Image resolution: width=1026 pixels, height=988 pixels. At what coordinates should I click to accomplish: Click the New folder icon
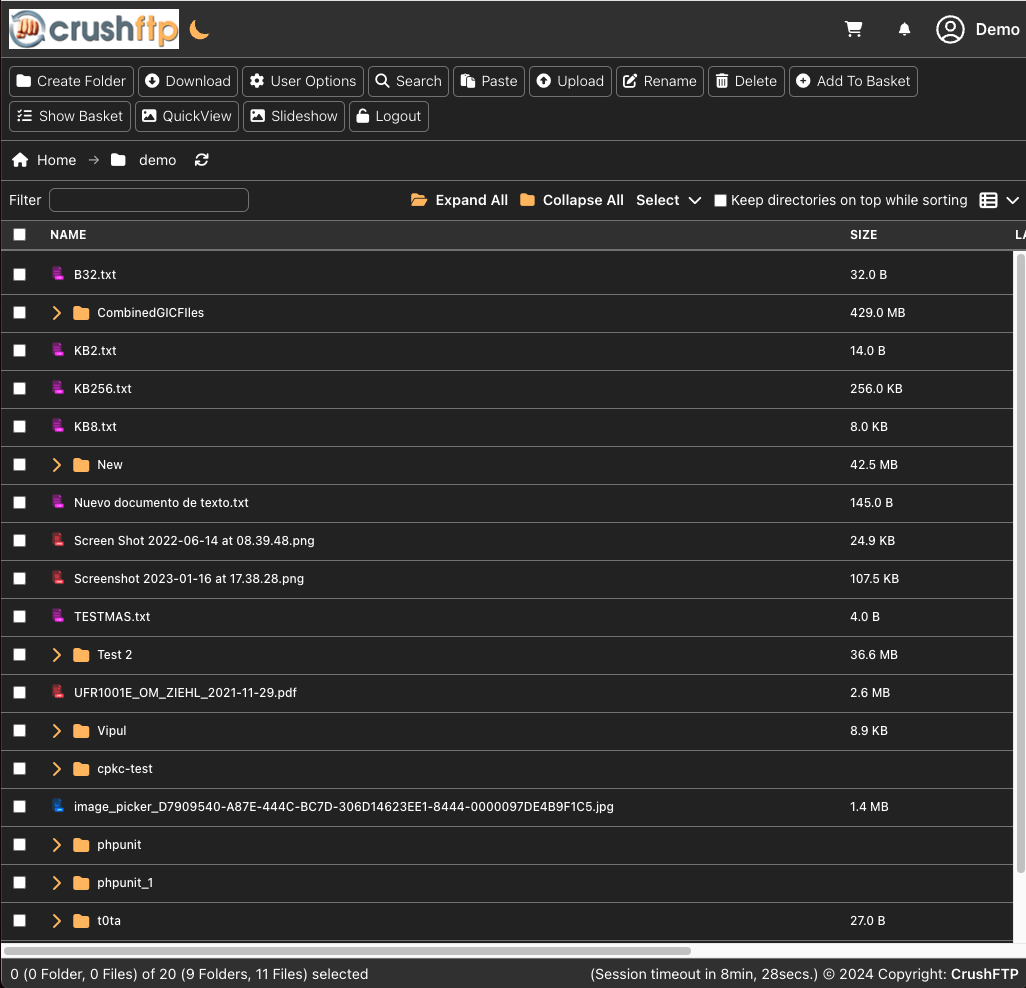pos(81,465)
